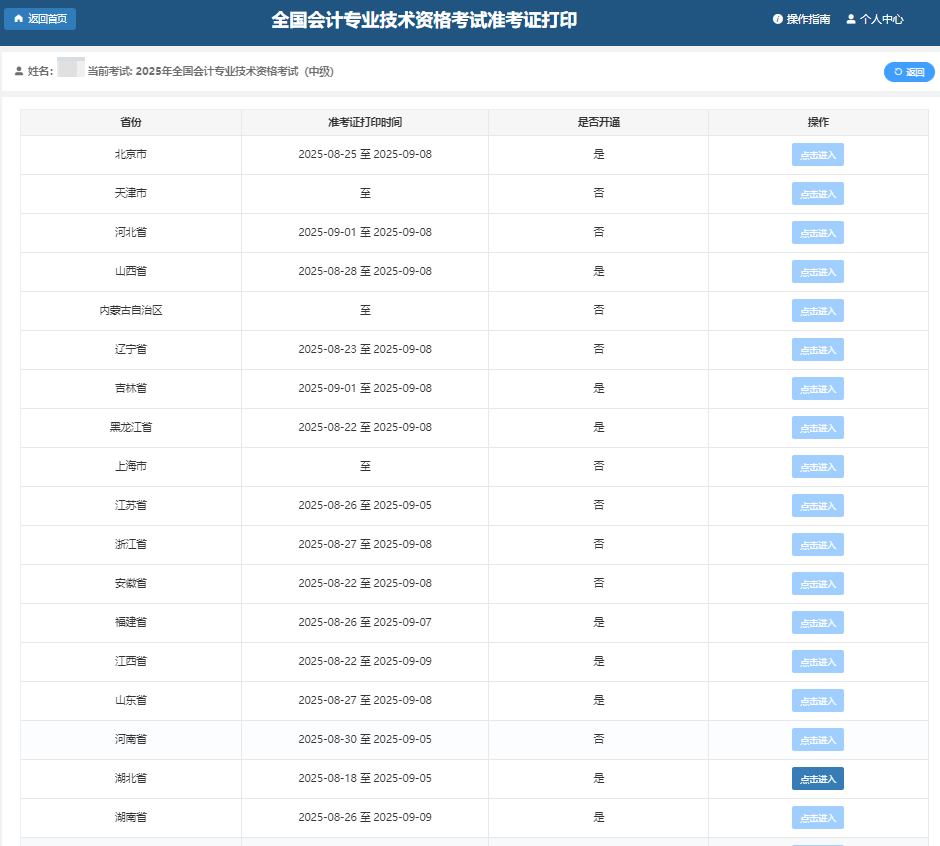
Task: Open the 内蒙古自治区 entry button
Action: tap(817, 310)
